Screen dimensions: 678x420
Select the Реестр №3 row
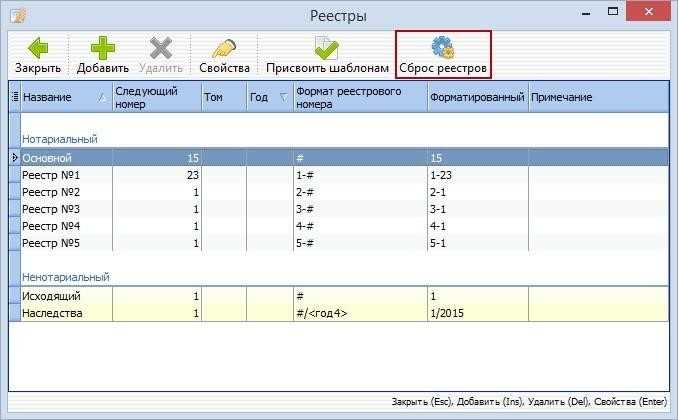click(x=345, y=209)
